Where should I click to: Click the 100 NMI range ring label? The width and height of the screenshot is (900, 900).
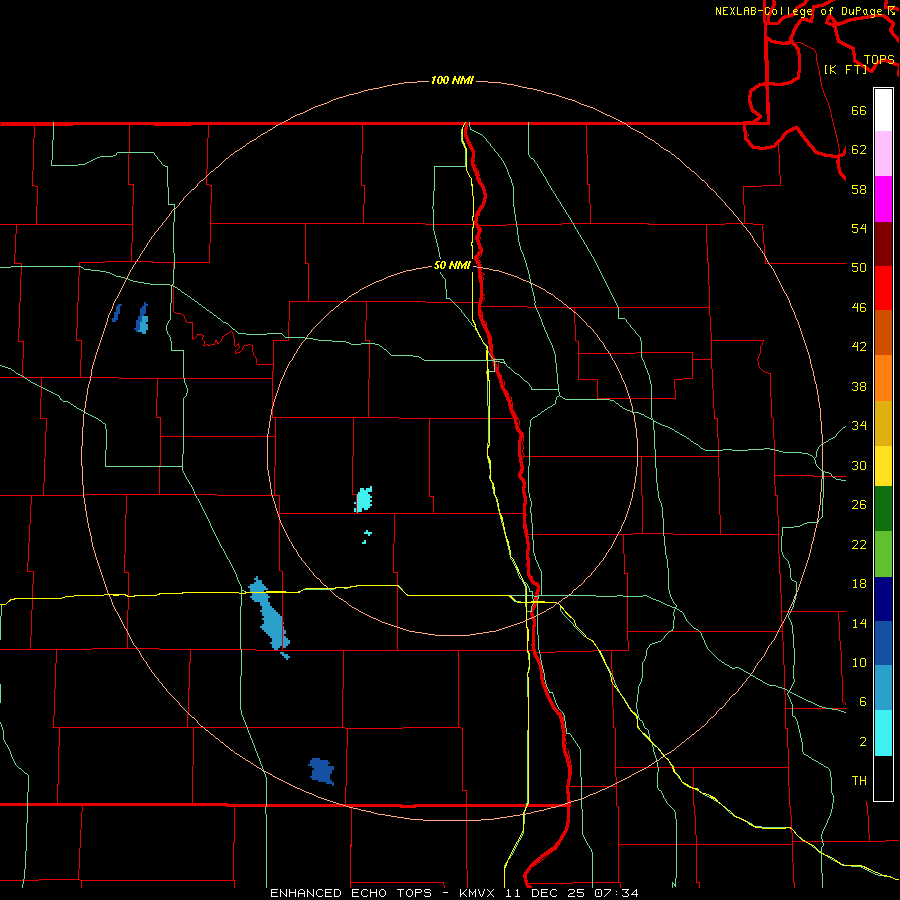452,80
